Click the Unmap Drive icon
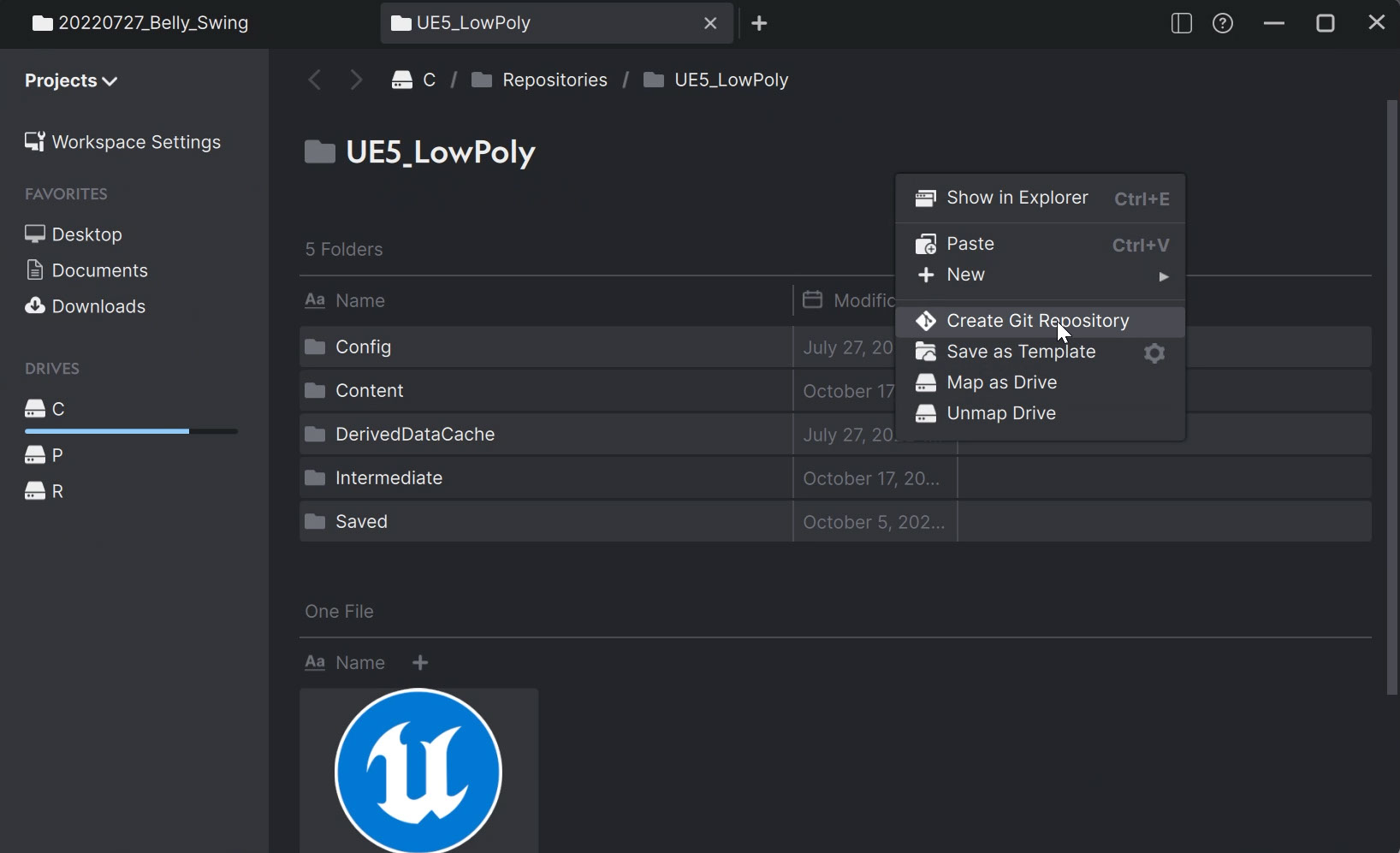 (x=926, y=413)
